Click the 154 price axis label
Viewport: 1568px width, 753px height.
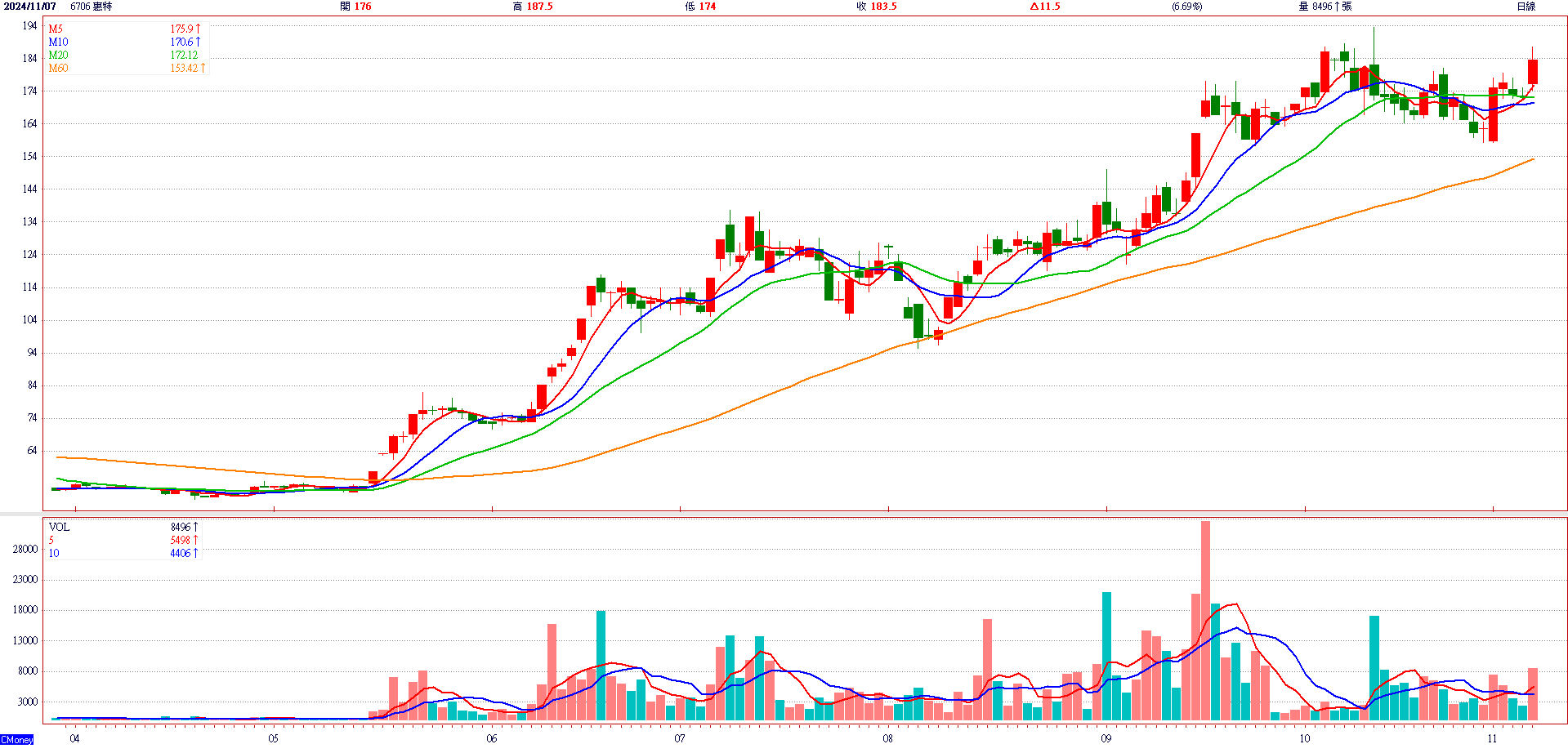click(x=29, y=157)
